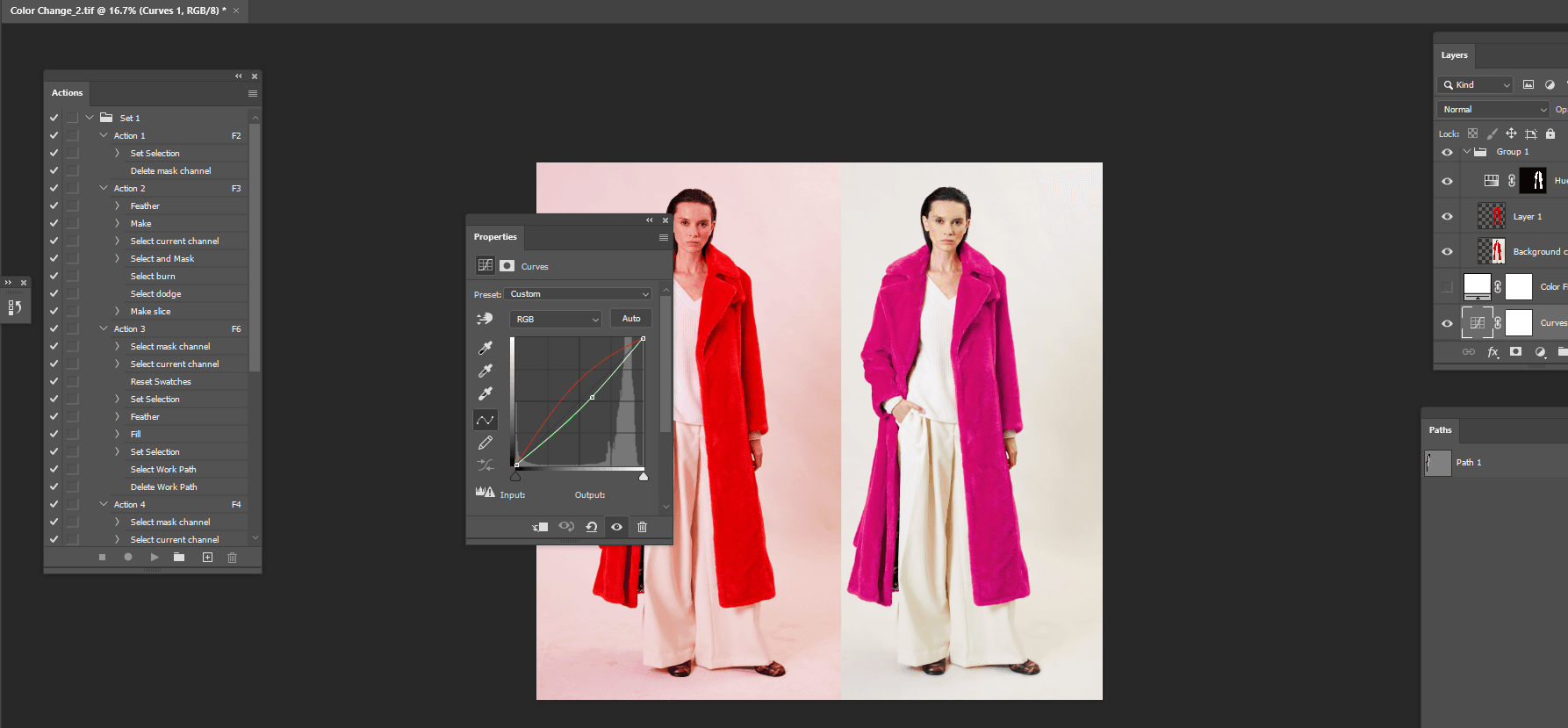The height and width of the screenshot is (728, 1568).
Task: Select the on-image targeted adjustment hand tool
Action: tap(485, 319)
